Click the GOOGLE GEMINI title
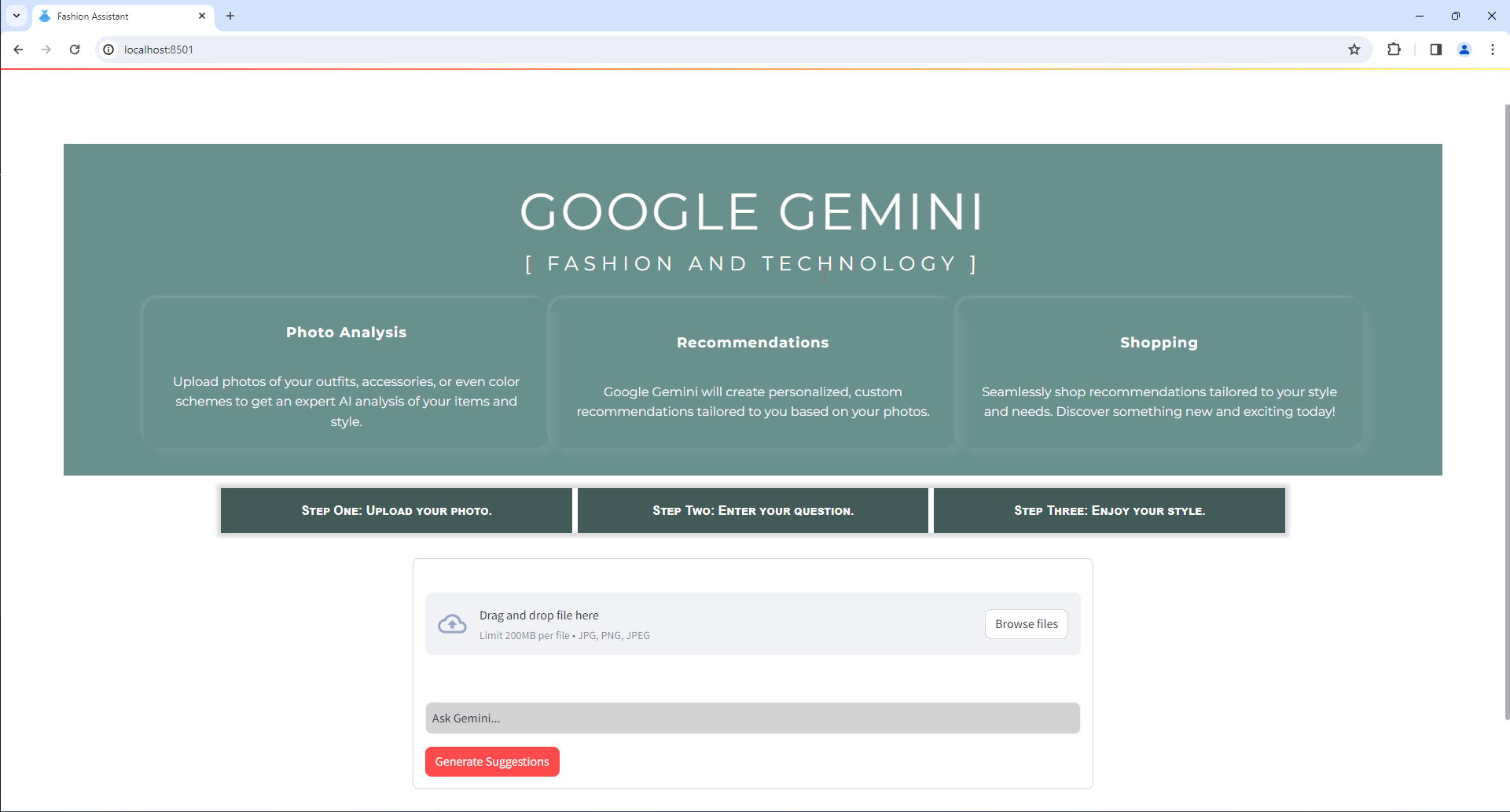The image size is (1510, 812). point(752,212)
